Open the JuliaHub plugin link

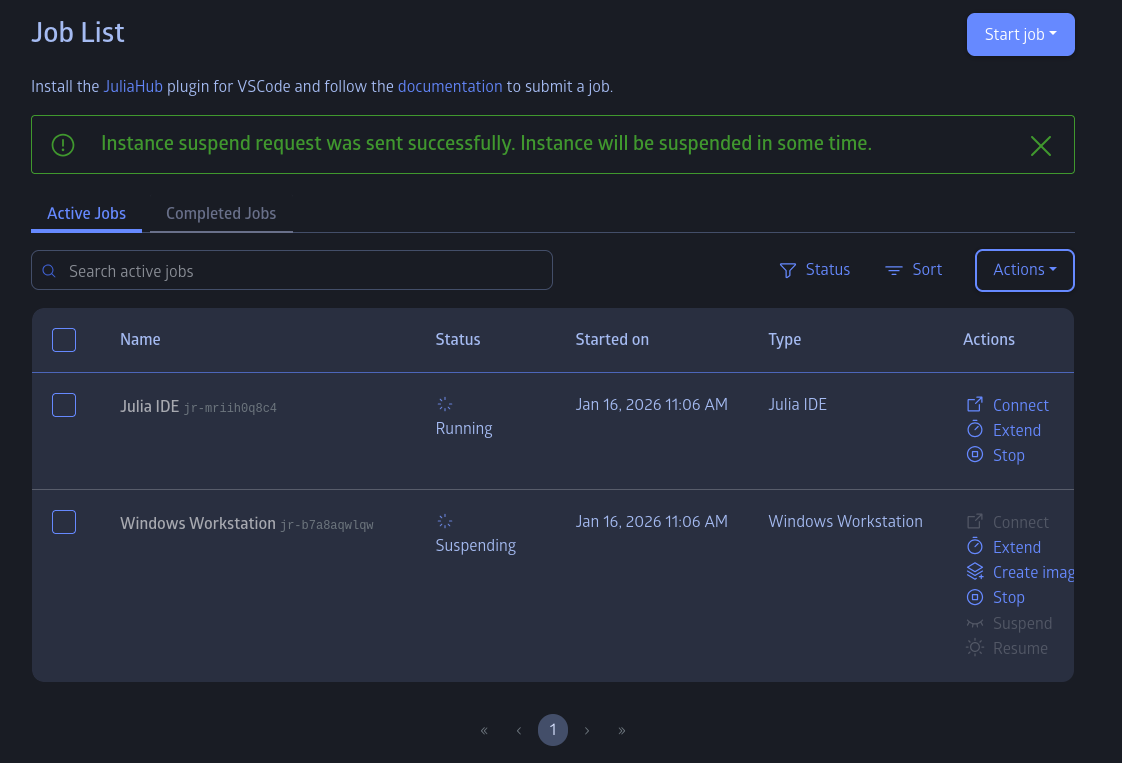pyautogui.click(x=133, y=87)
